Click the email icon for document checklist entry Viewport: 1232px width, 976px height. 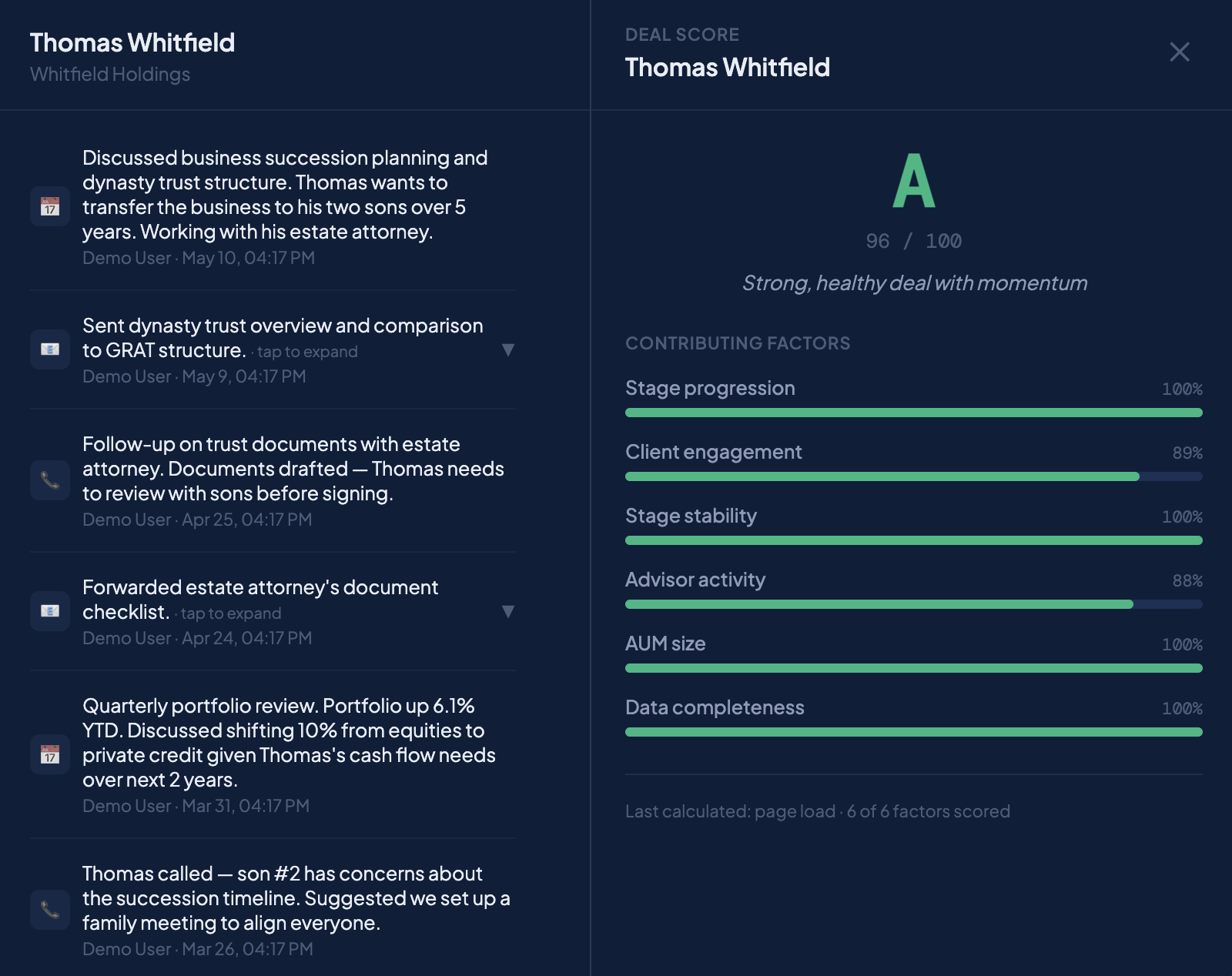coord(50,611)
